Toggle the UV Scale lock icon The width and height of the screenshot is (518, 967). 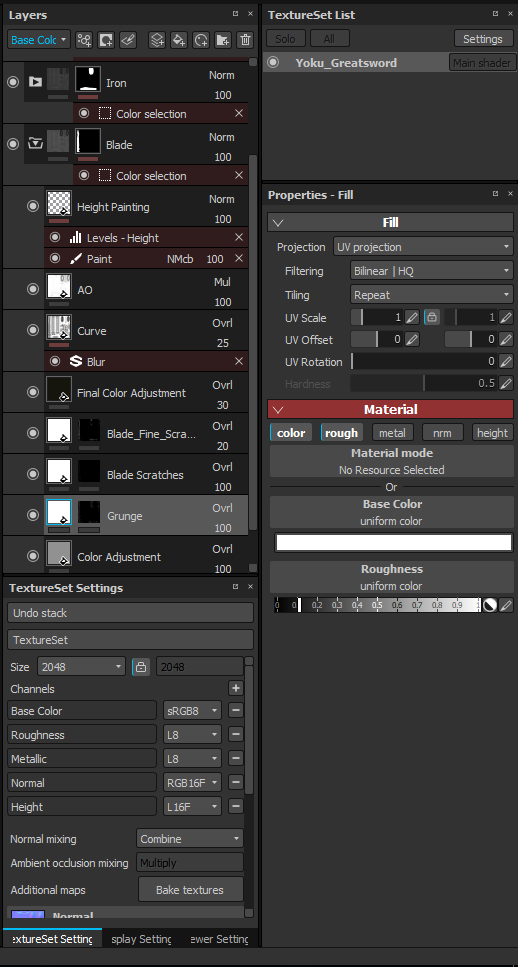click(x=432, y=318)
